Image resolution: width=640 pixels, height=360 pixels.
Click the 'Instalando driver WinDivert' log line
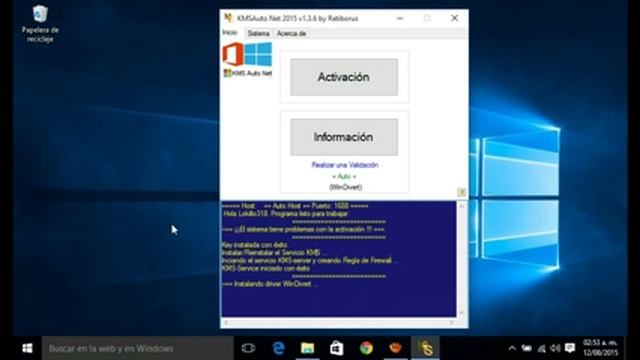270,284
